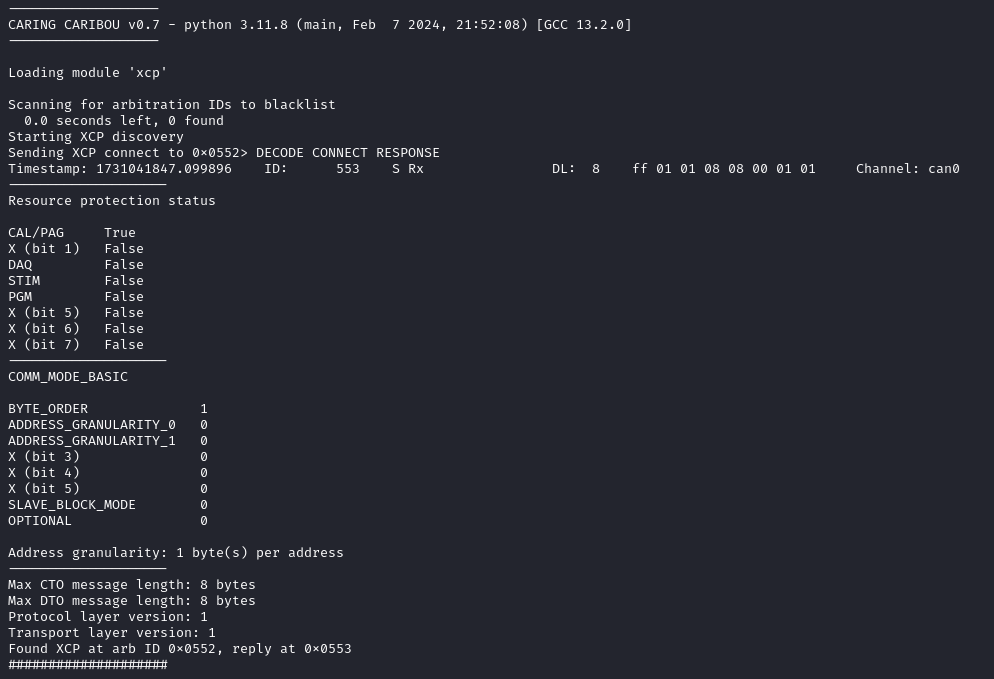This screenshot has width=994, height=679.
Task: Click the timestamp value 1731041847.099896
Action: pyautogui.click(x=164, y=168)
